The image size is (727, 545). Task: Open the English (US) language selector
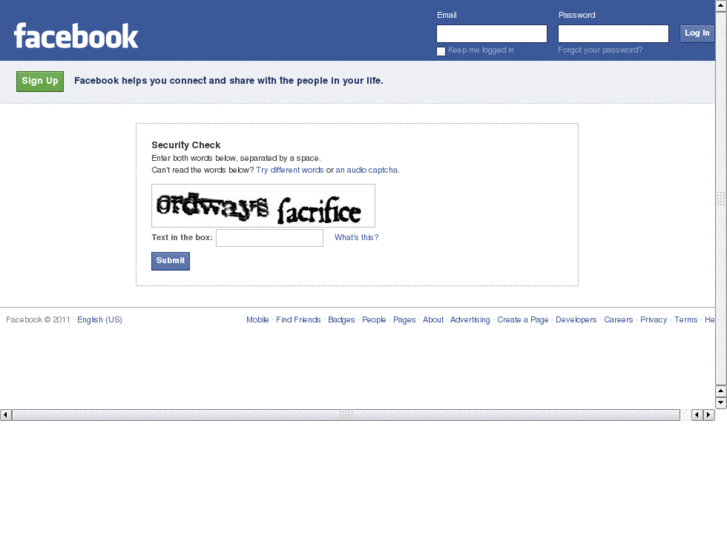(x=100, y=320)
